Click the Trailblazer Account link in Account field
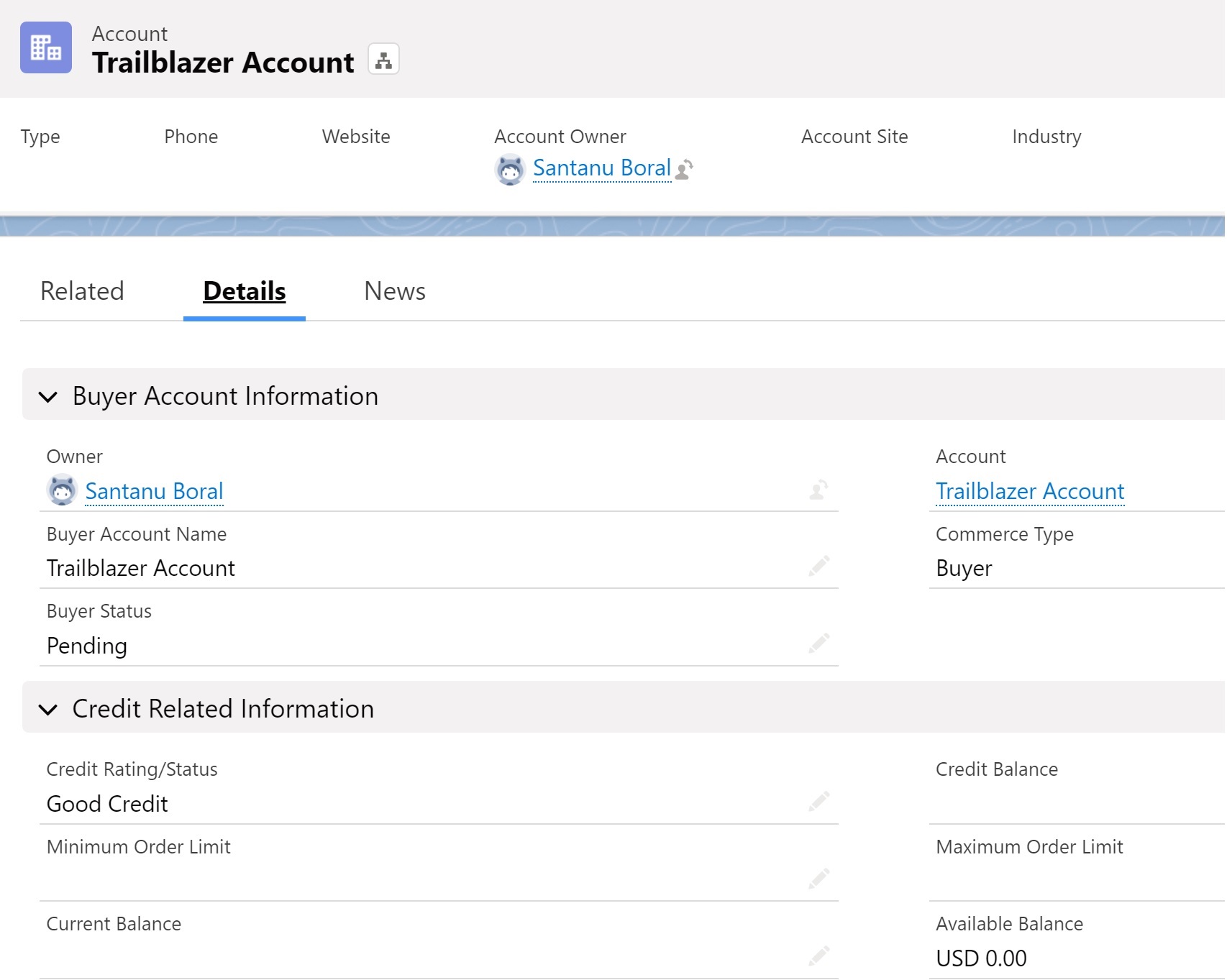The height and width of the screenshot is (980, 1227). coord(1029,491)
